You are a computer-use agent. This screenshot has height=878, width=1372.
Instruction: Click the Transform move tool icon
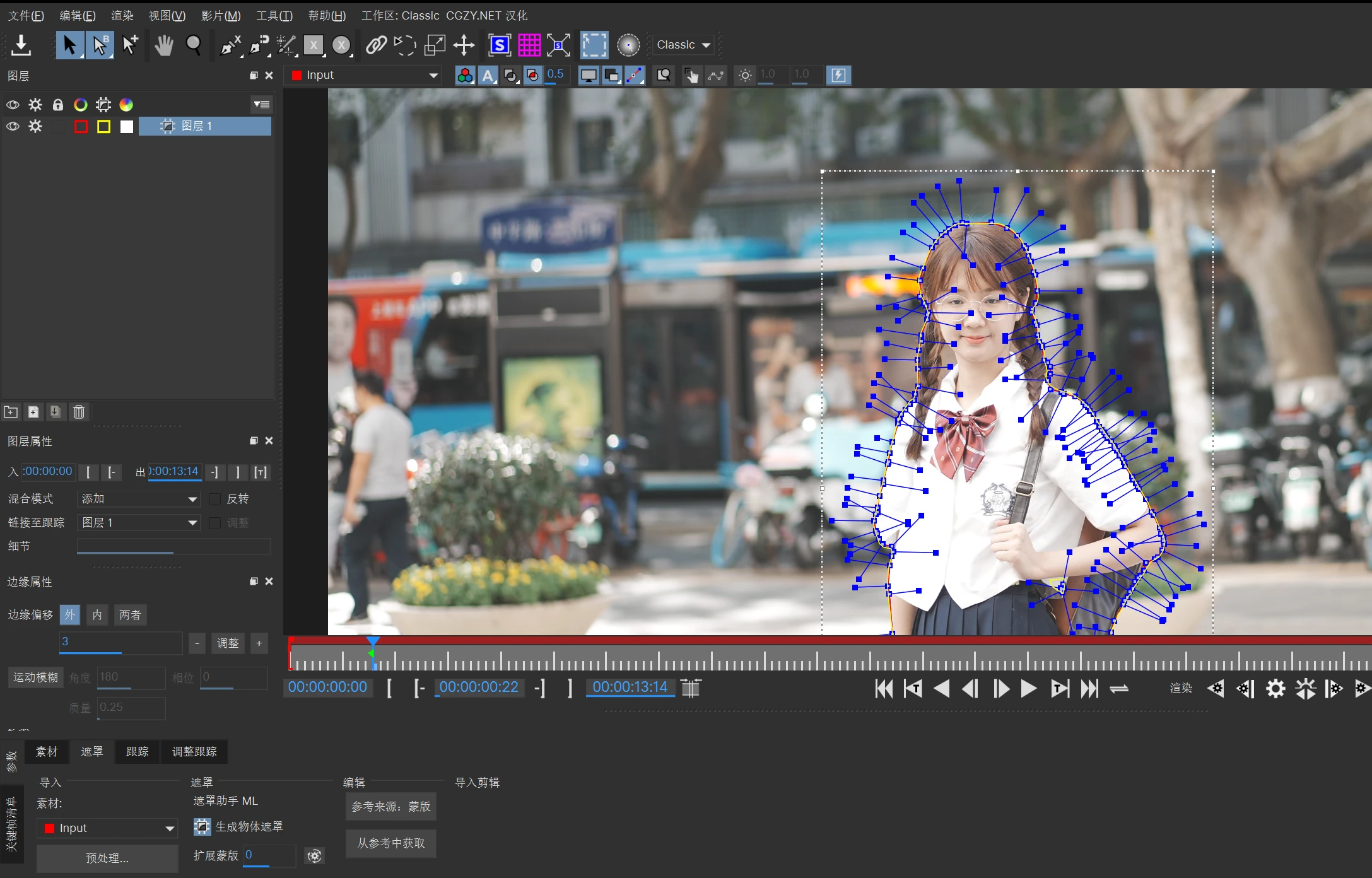[x=464, y=45]
